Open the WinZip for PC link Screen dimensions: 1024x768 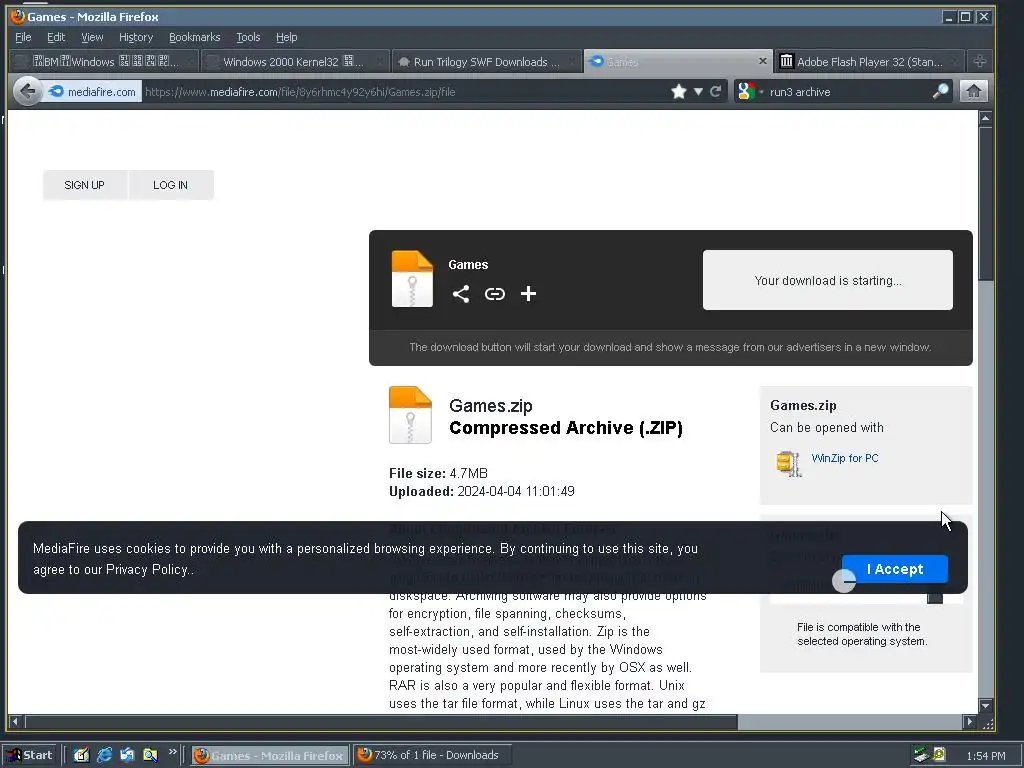[x=844, y=458]
